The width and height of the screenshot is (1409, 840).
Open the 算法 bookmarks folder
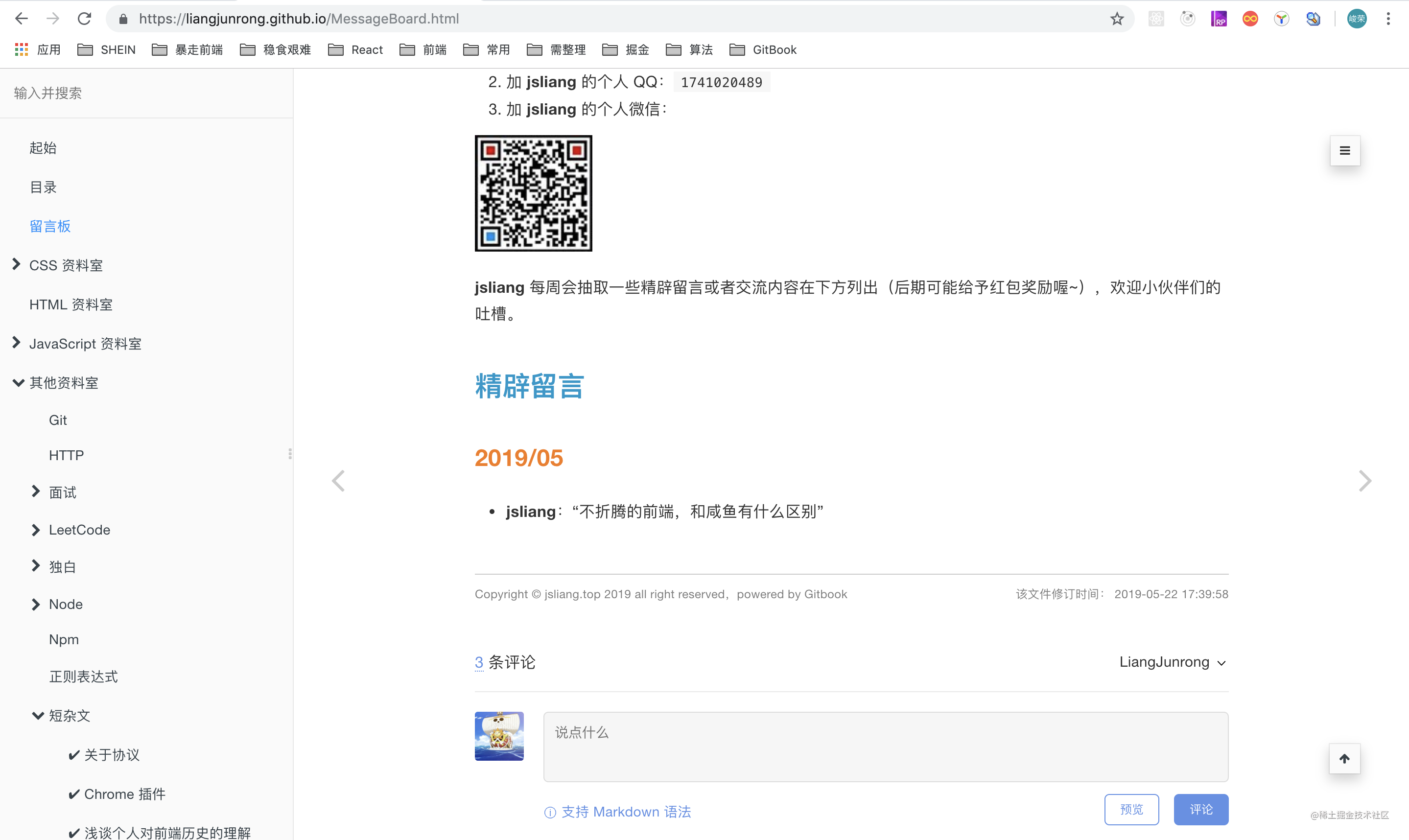[x=689, y=50]
